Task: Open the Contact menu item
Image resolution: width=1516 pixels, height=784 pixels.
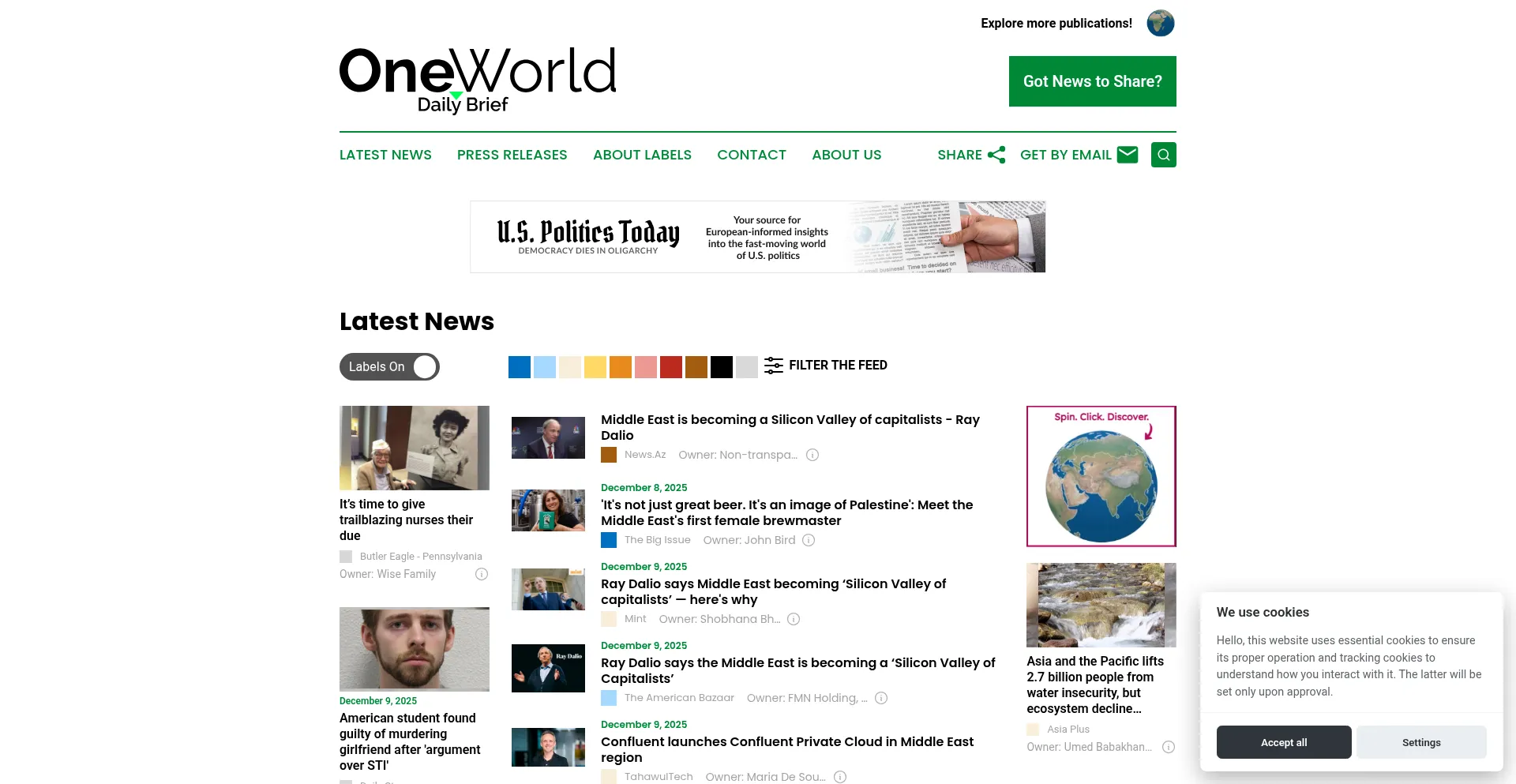Action: [x=752, y=155]
